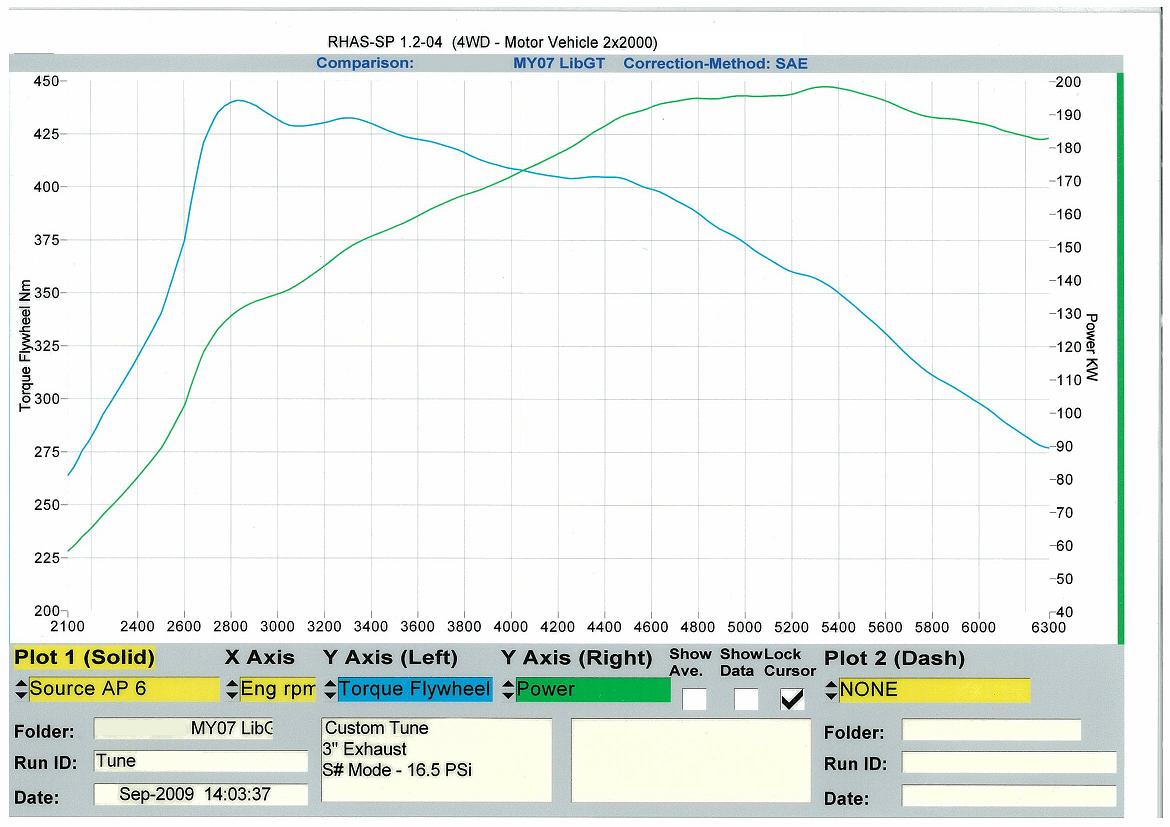Image resolution: width=1170 pixels, height=827 pixels.
Task: Click the Plot 1 Folder field MY07 LibG
Action: (x=184, y=728)
